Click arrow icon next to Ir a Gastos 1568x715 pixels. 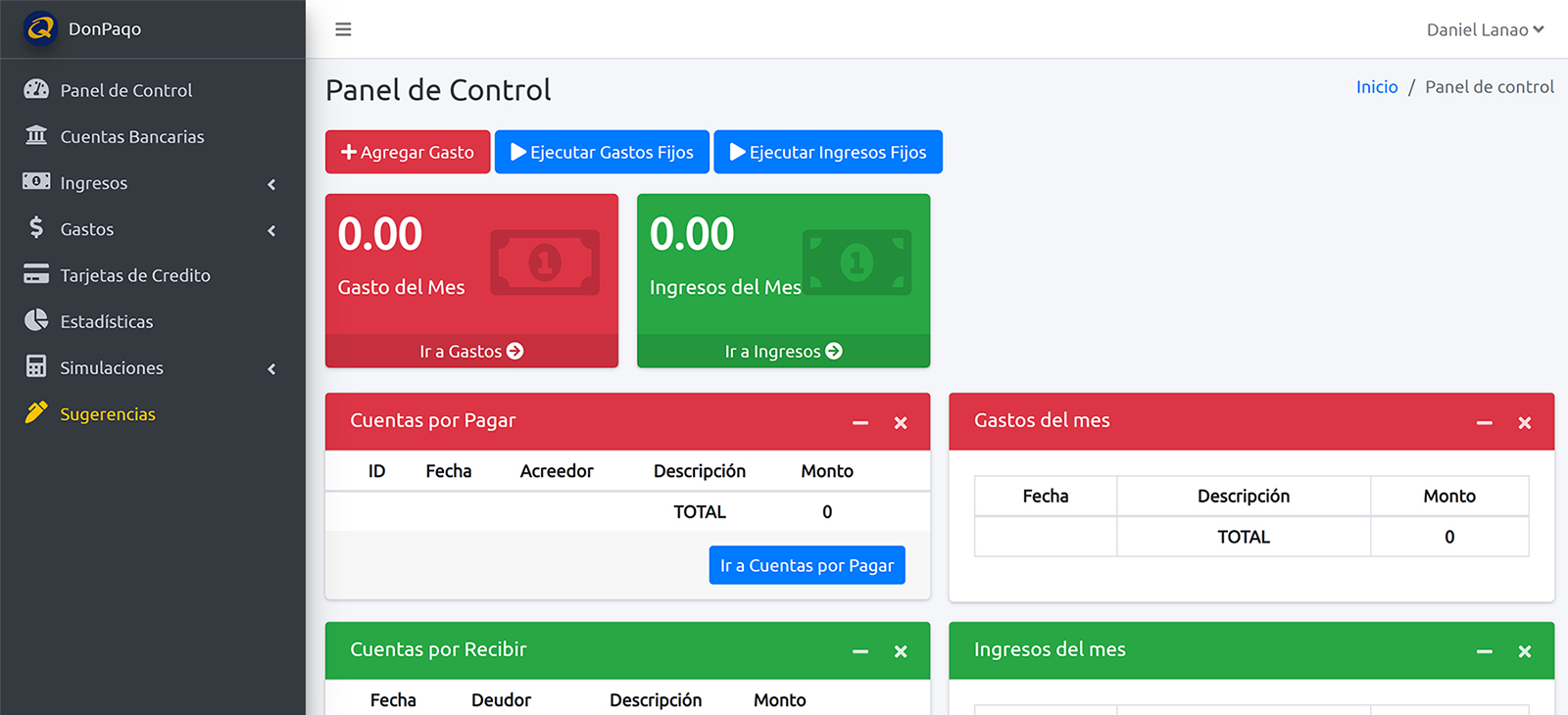[x=514, y=351]
